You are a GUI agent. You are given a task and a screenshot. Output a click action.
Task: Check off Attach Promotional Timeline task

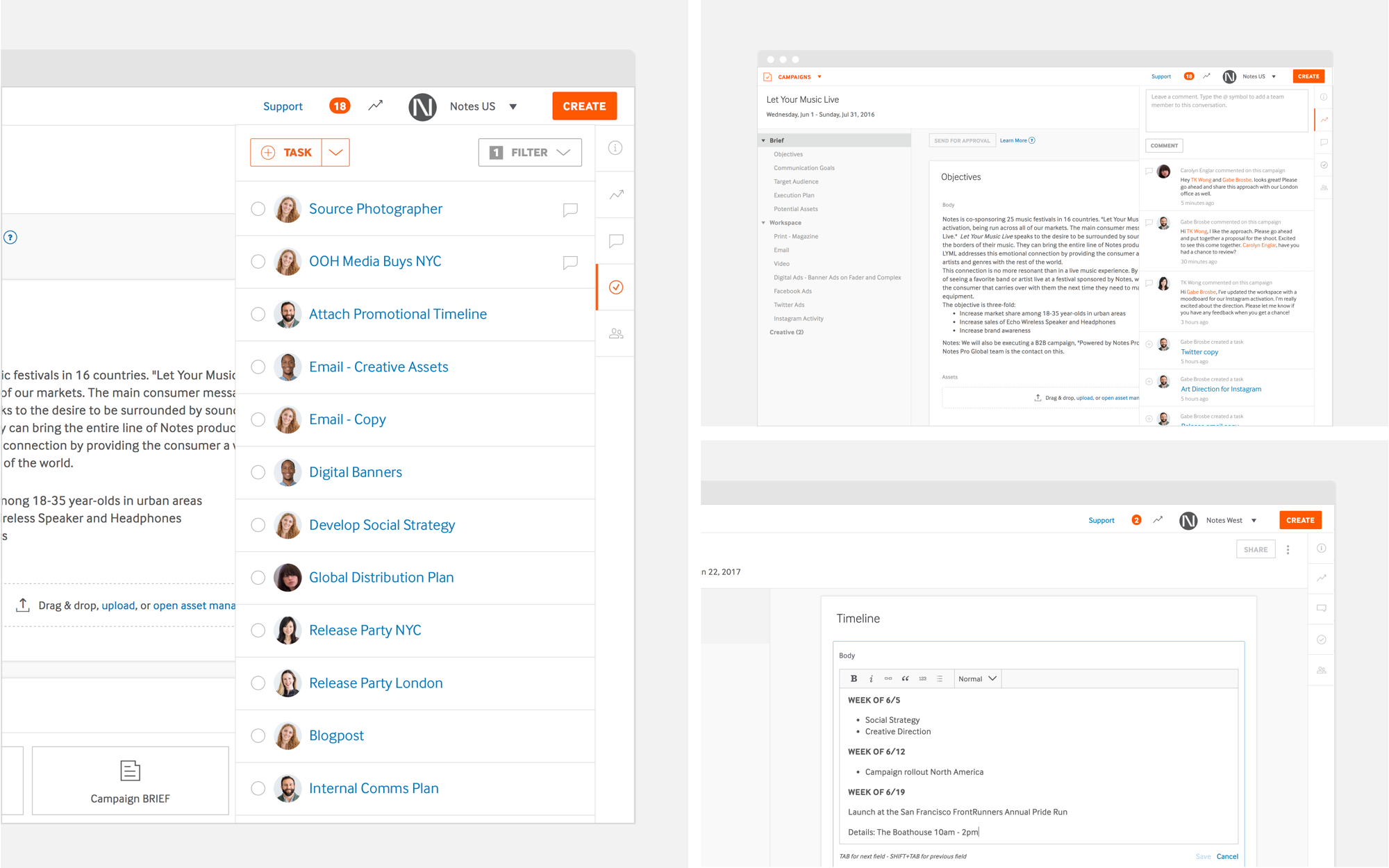point(258,315)
